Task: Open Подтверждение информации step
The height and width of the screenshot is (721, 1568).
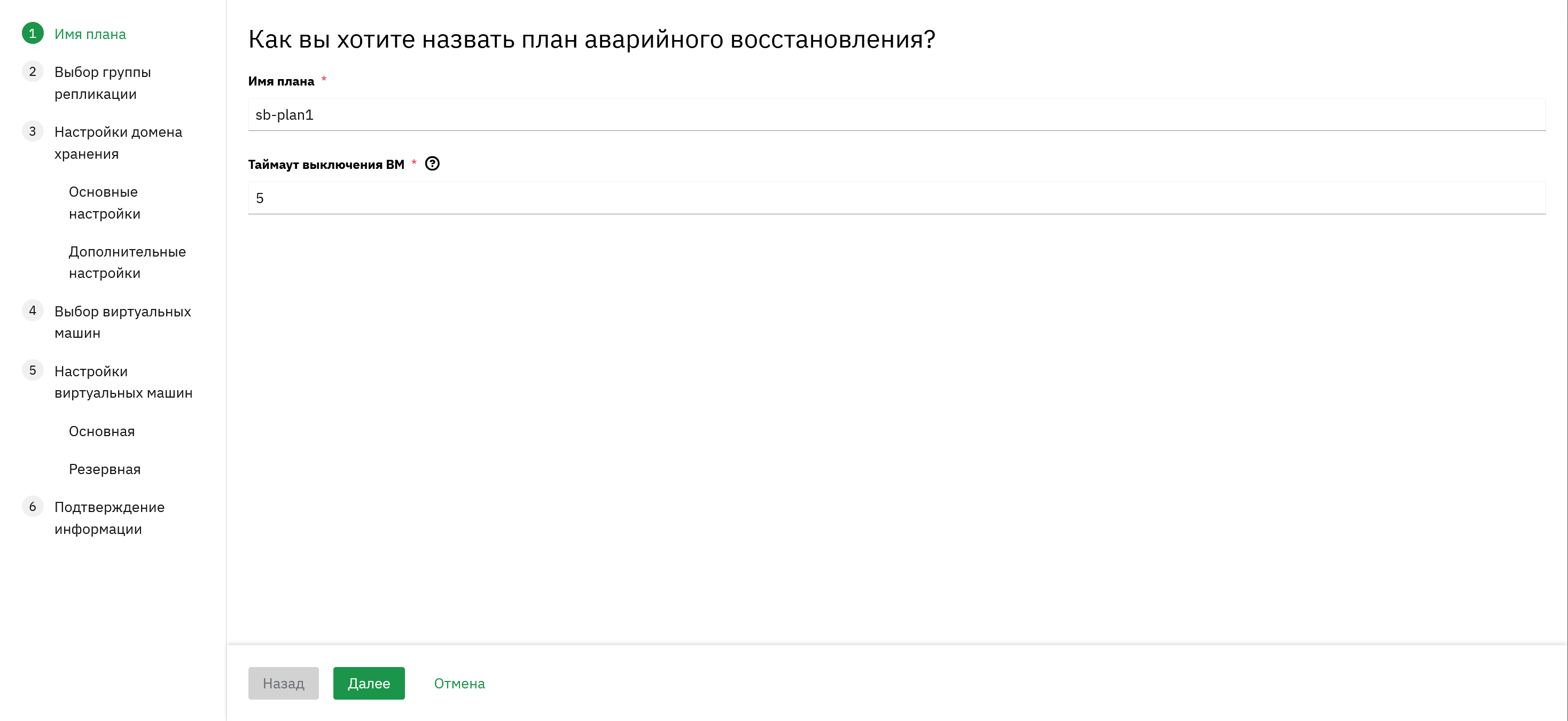Action: (x=110, y=518)
